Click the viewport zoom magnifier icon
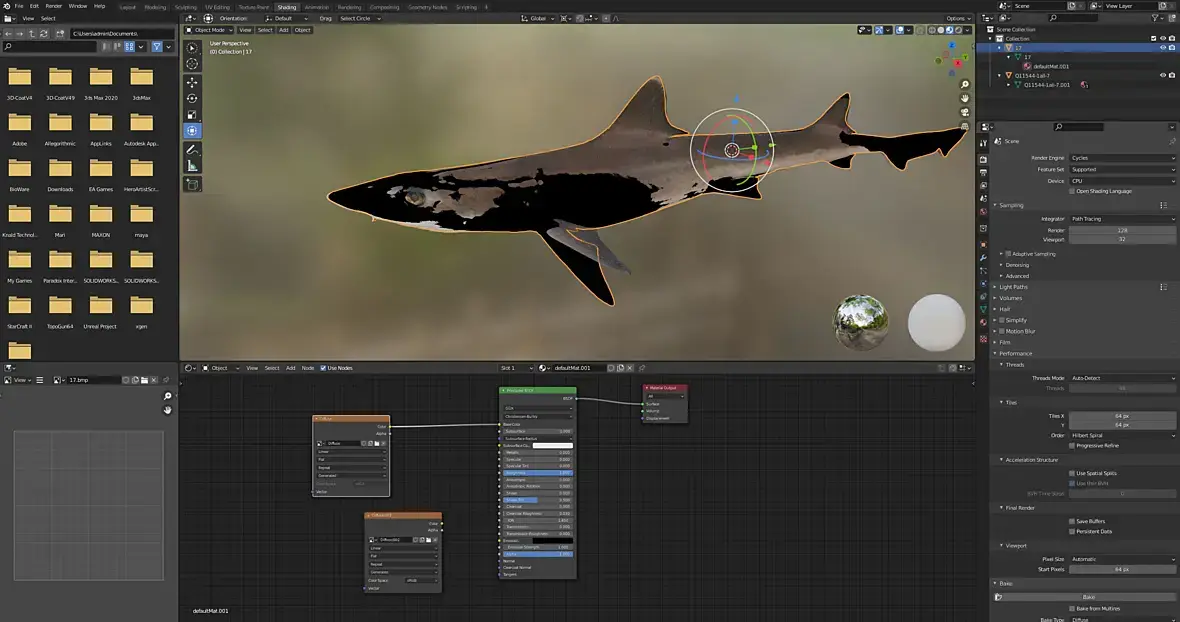The width and height of the screenshot is (1180, 622). (x=965, y=85)
